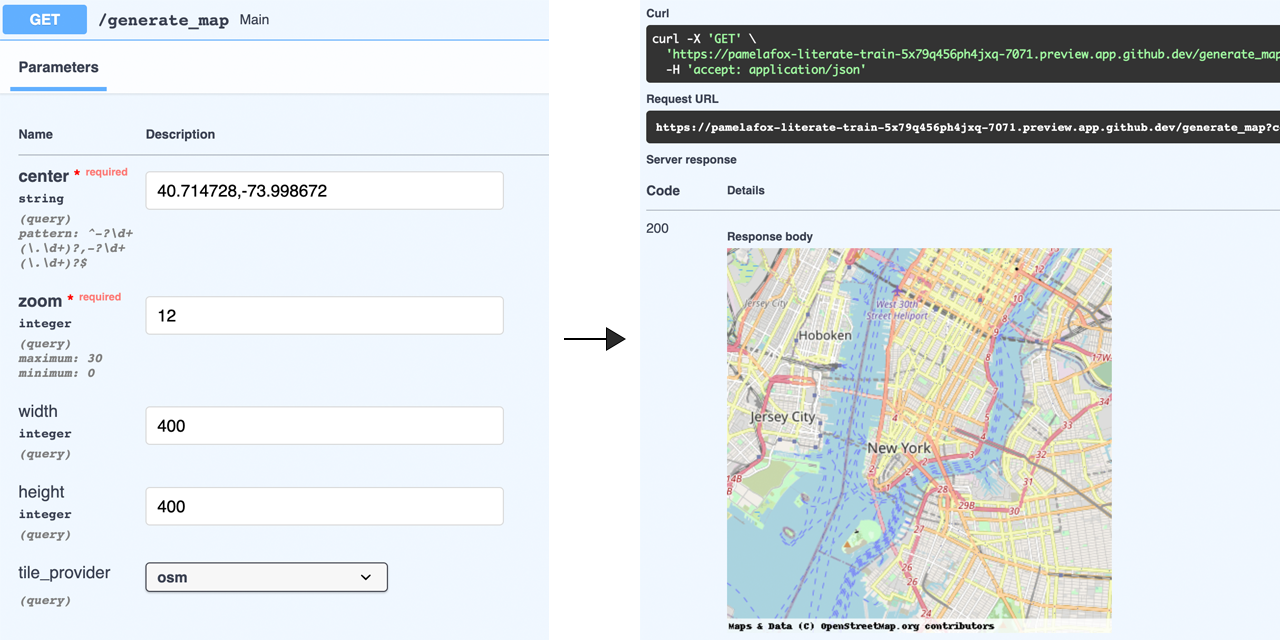Image resolution: width=1280 pixels, height=640 pixels.
Task: Click the Response body heading
Action: point(769,237)
